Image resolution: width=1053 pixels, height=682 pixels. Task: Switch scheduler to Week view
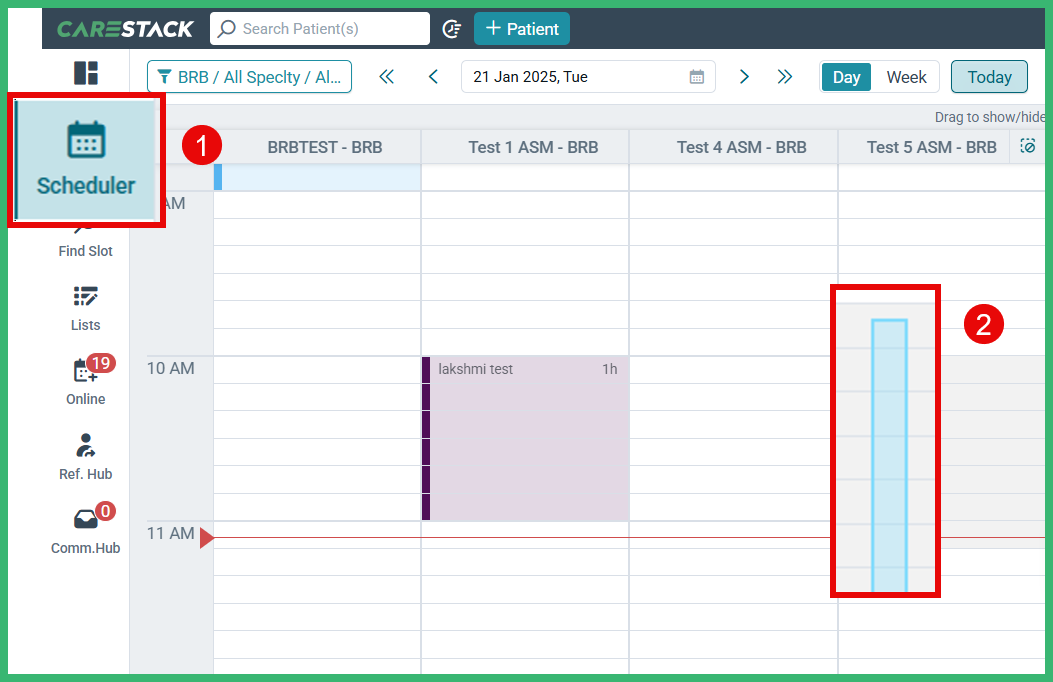(906, 76)
